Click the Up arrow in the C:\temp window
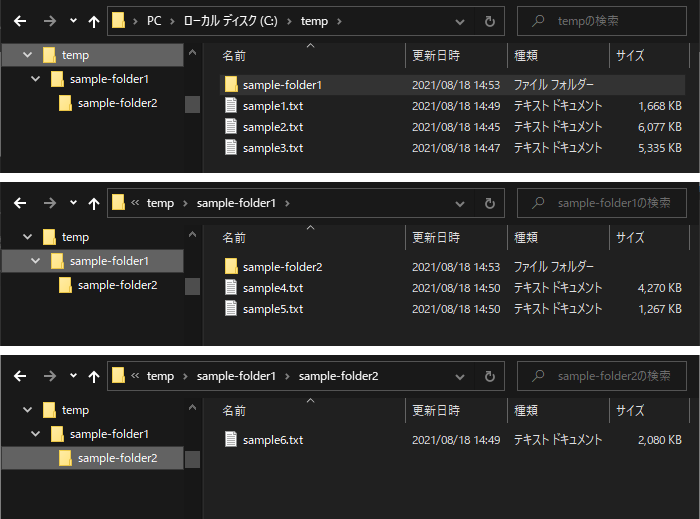Viewport: 700px width, 519px height. click(x=94, y=21)
